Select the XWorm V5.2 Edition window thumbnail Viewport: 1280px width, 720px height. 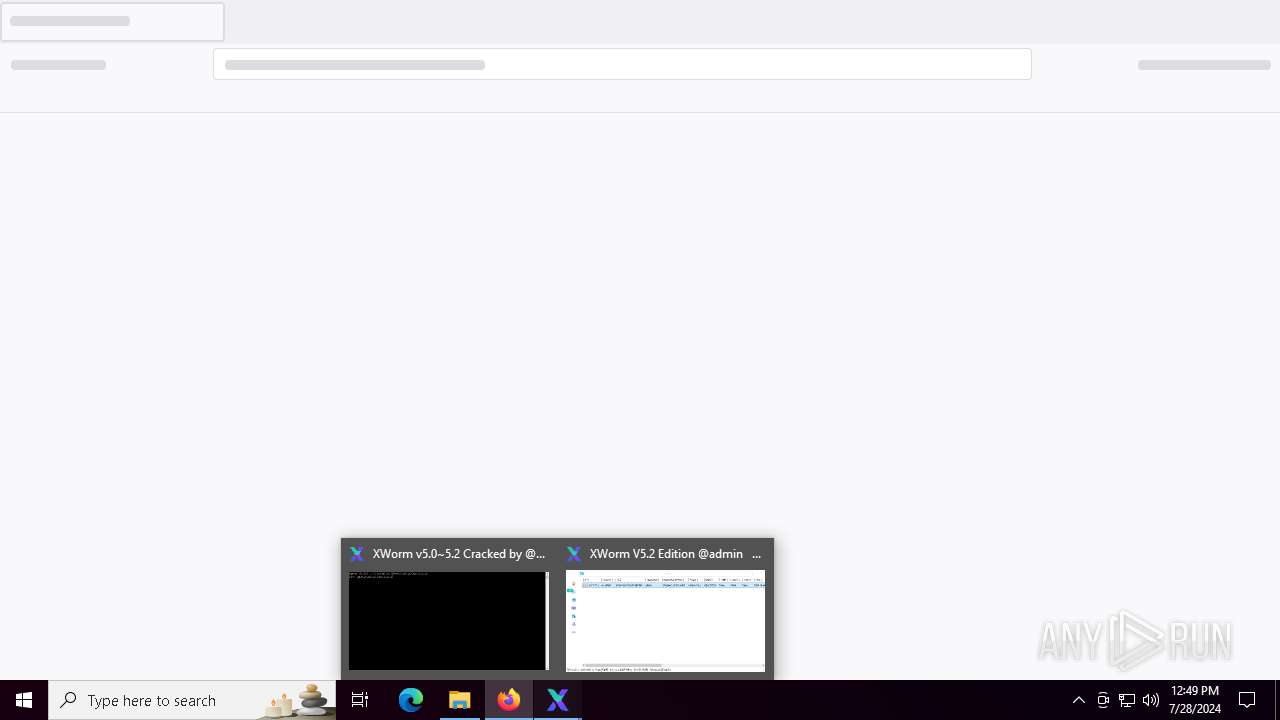[665, 620]
